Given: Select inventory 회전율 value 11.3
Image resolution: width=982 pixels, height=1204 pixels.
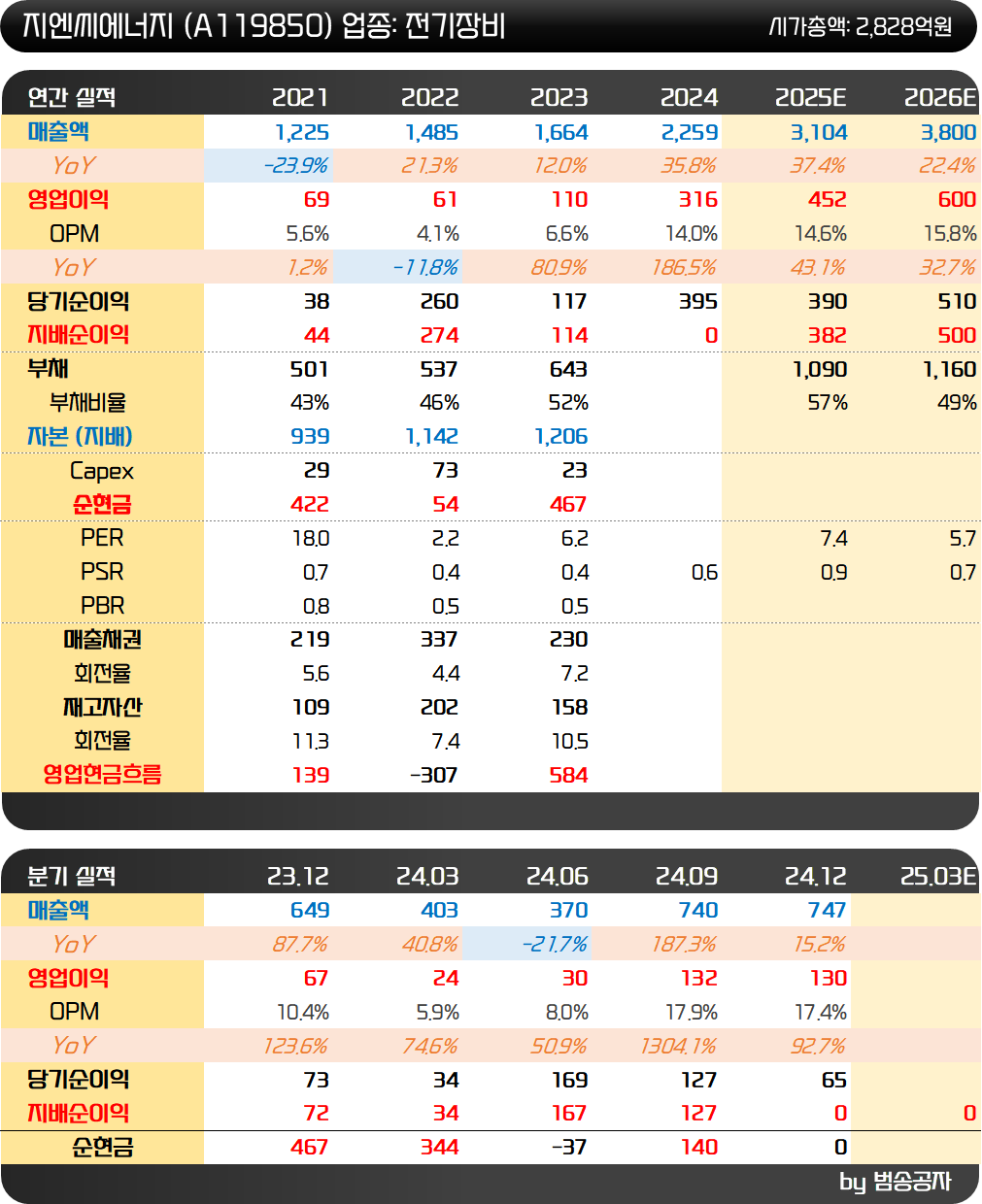Looking at the screenshot, I should coord(311,741).
